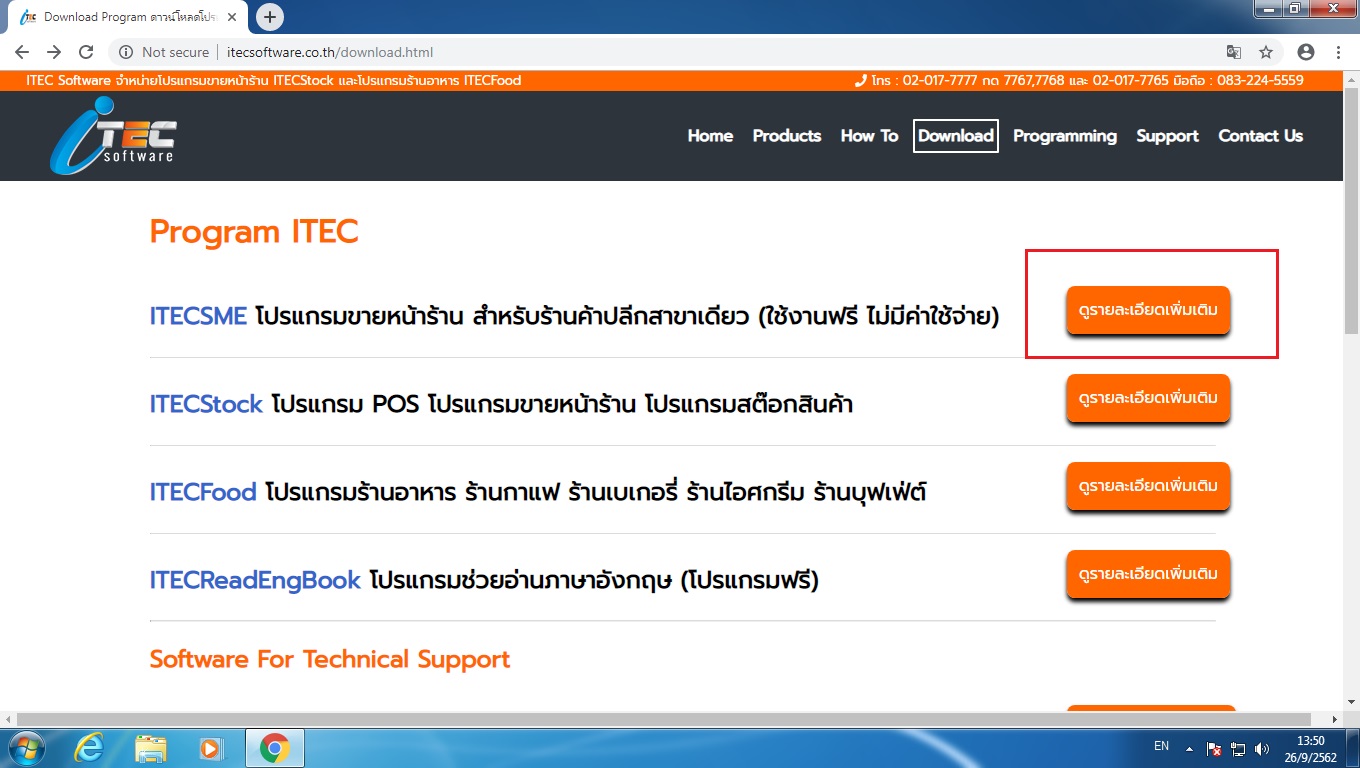Reload the current page
1360x768 pixels.
(86, 52)
